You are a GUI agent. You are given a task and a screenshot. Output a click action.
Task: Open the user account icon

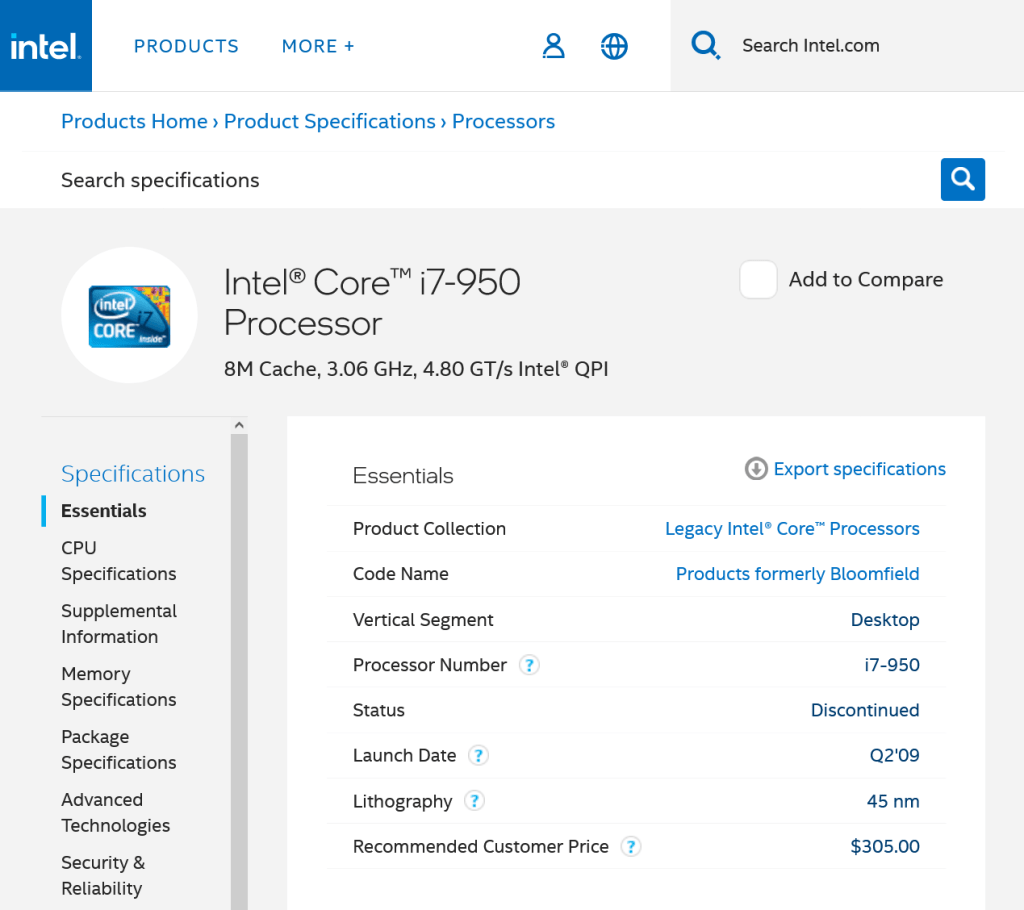click(x=553, y=46)
